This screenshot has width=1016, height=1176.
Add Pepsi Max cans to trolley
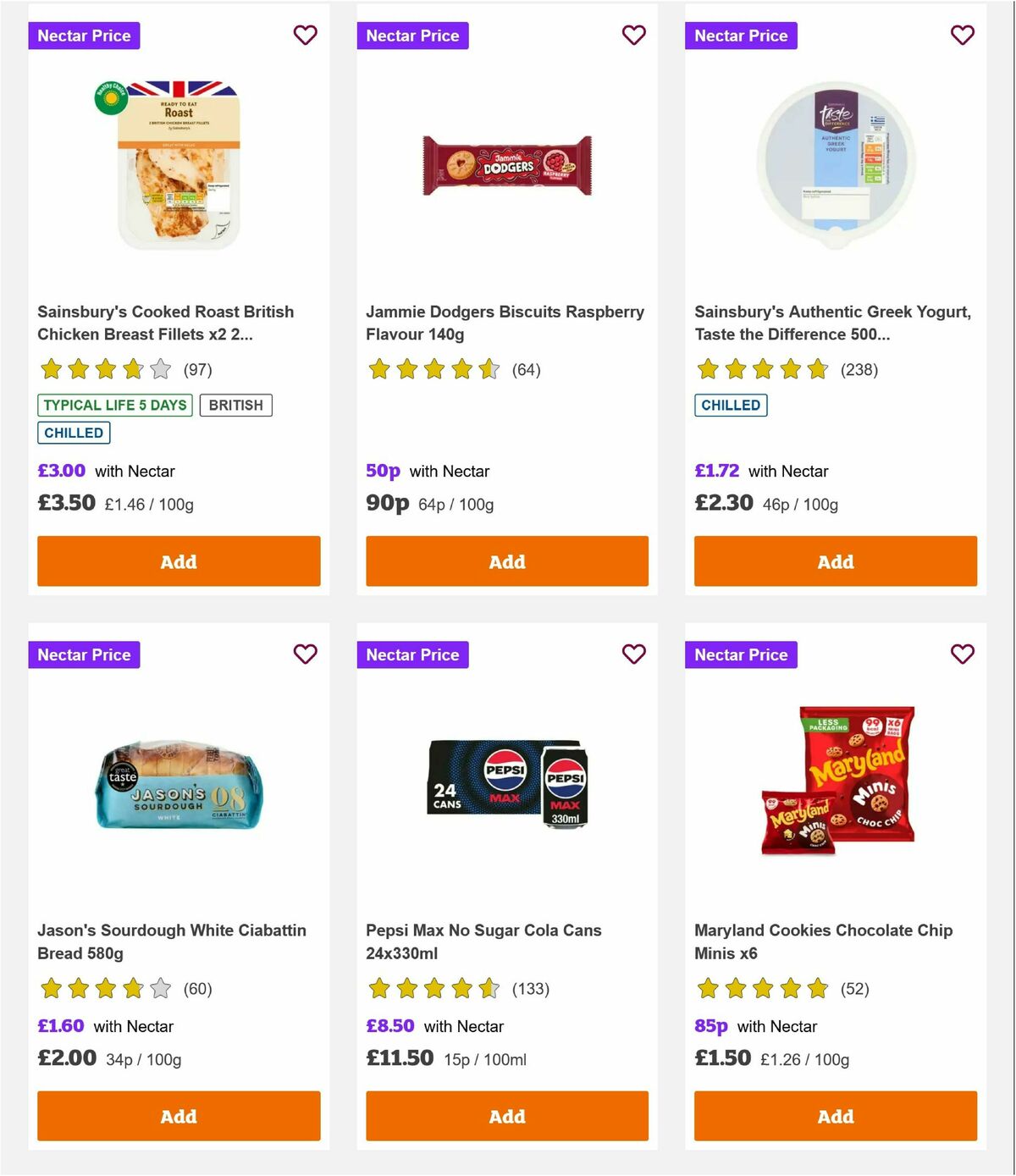[507, 1116]
